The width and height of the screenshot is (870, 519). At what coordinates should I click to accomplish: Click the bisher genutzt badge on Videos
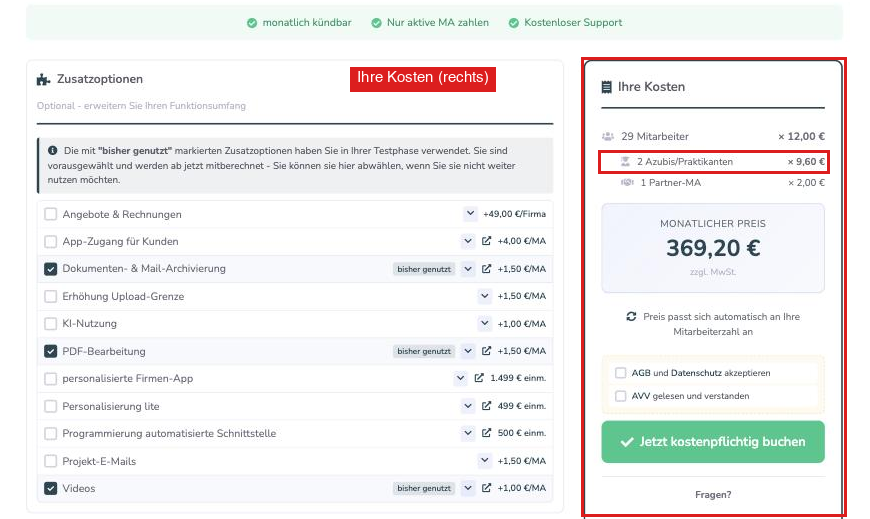tap(424, 488)
